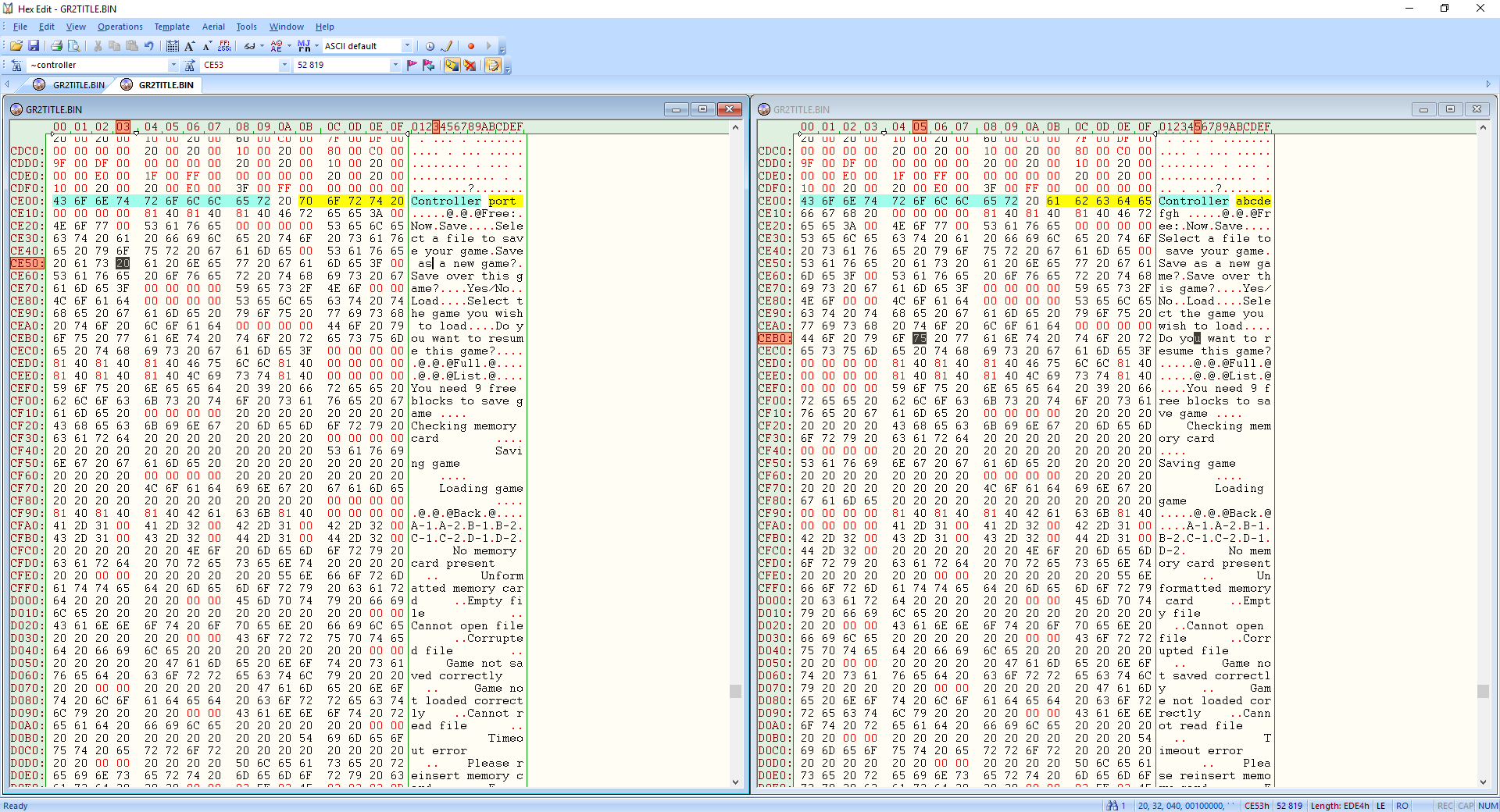This screenshot has width=1500, height=812.
Task: Expand the glasses icon dropdown arrow
Action: pos(261,46)
